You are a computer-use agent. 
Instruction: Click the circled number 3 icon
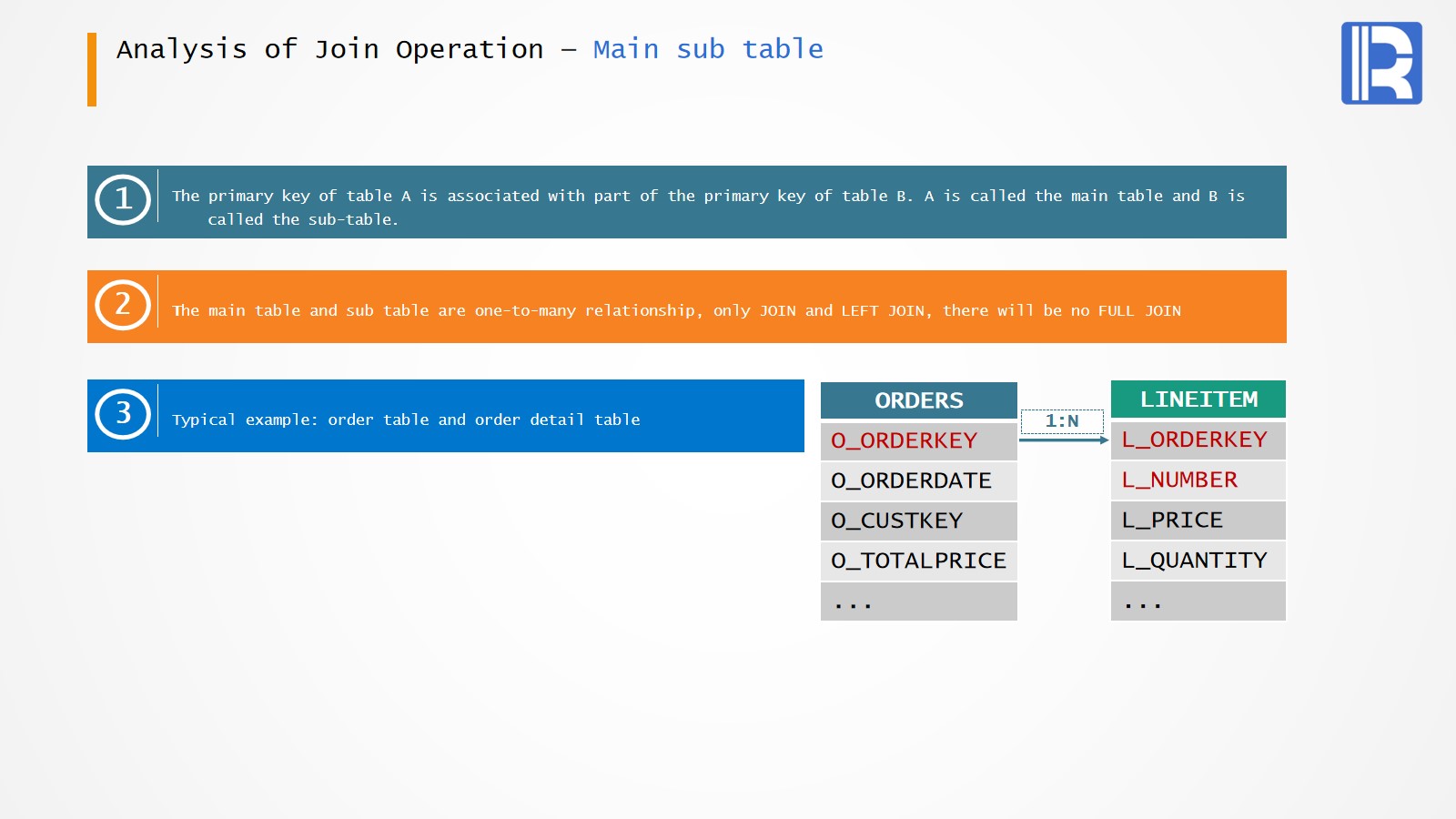pos(123,414)
